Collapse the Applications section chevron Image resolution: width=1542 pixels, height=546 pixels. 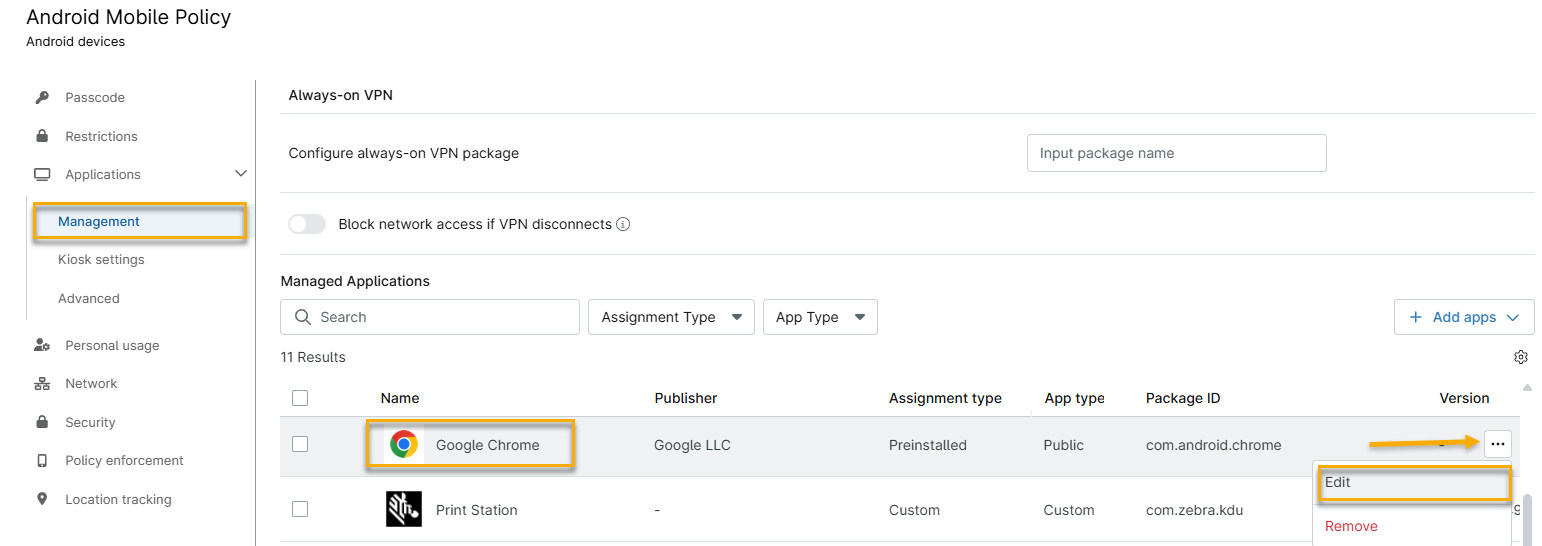[x=240, y=174]
